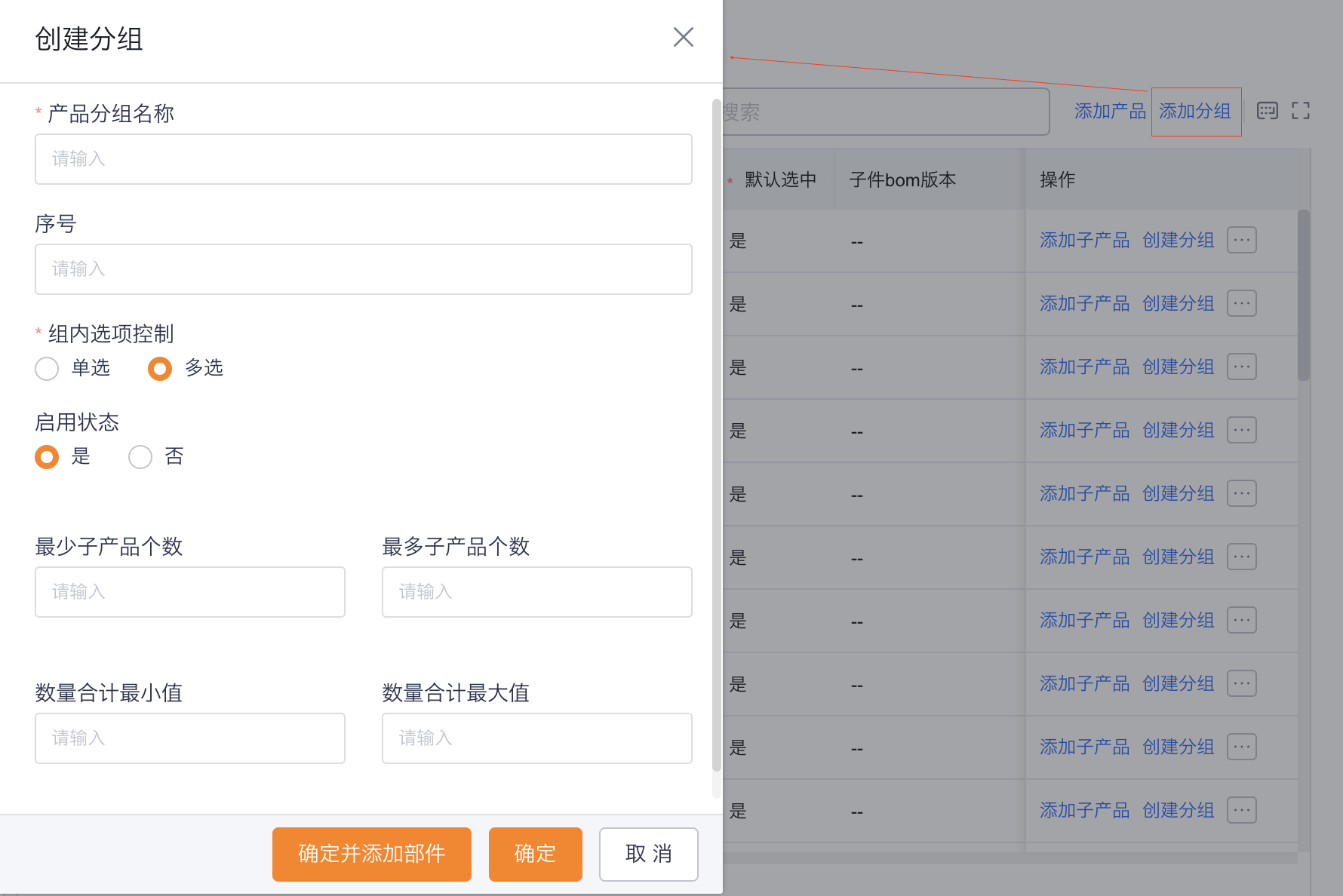Select the 单选 radio option
The image size is (1343, 896).
coord(47,368)
